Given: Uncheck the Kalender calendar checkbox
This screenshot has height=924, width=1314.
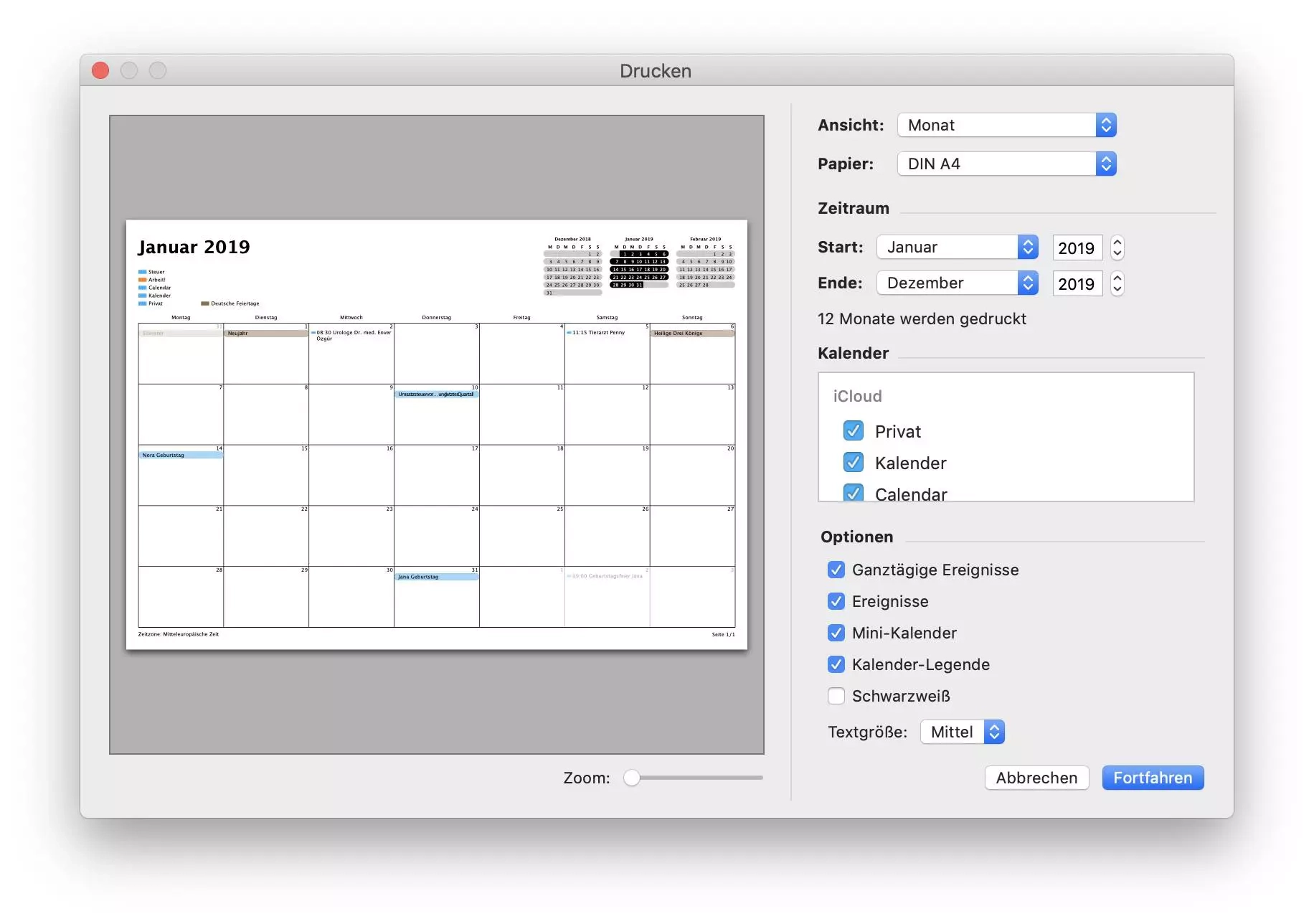Looking at the screenshot, I should point(854,462).
